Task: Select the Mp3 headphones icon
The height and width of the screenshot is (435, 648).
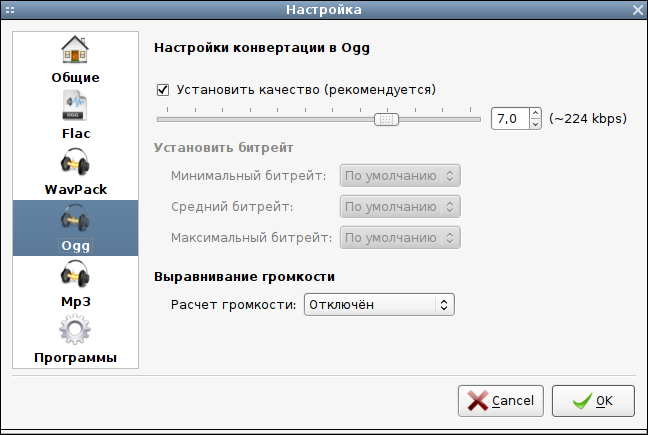Action: pyautogui.click(x=75, y=274)
